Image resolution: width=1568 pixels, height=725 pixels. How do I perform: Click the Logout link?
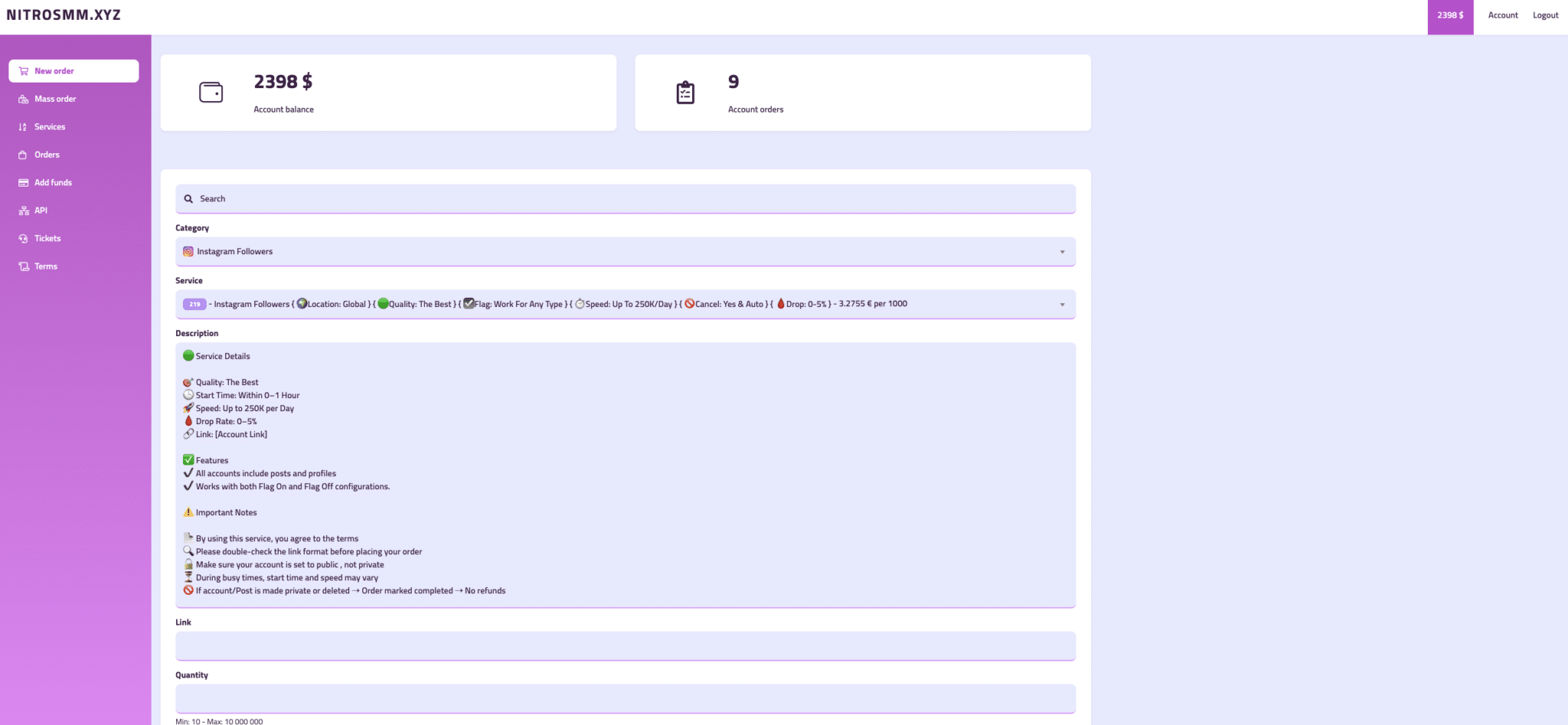[1545, 15]
